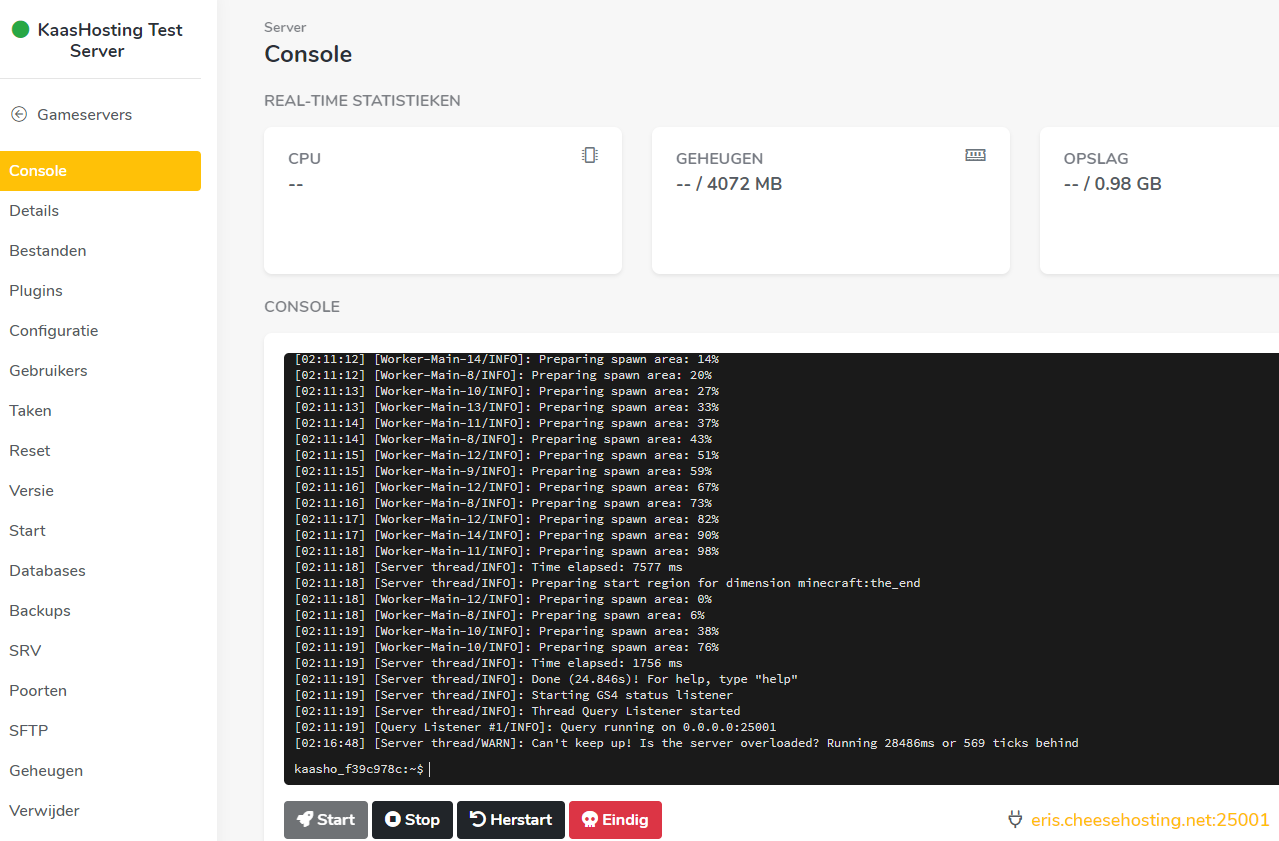
Task: Click the memory icon in Geheugen card
Action: click(975, 155)
